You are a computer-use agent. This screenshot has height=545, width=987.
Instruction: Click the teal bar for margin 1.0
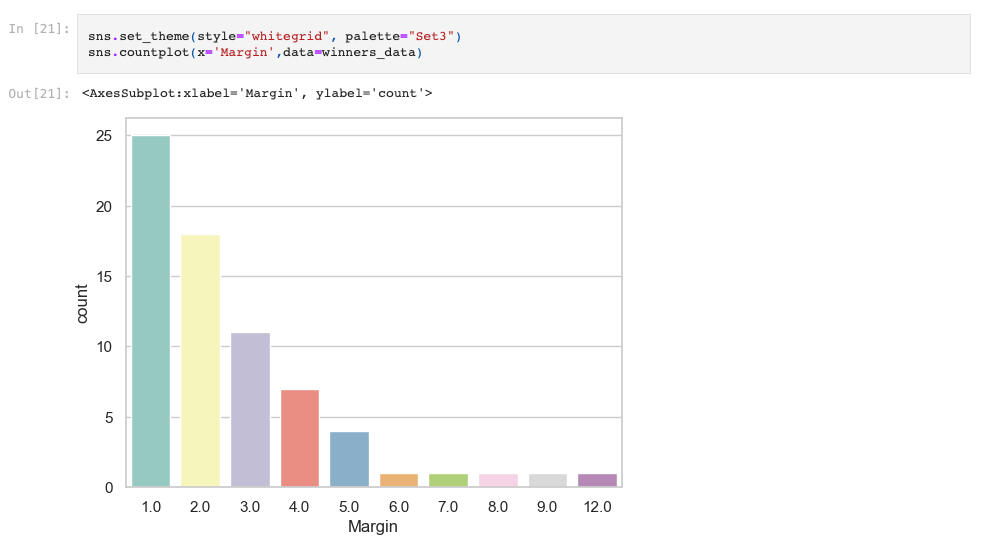[151, 312]
